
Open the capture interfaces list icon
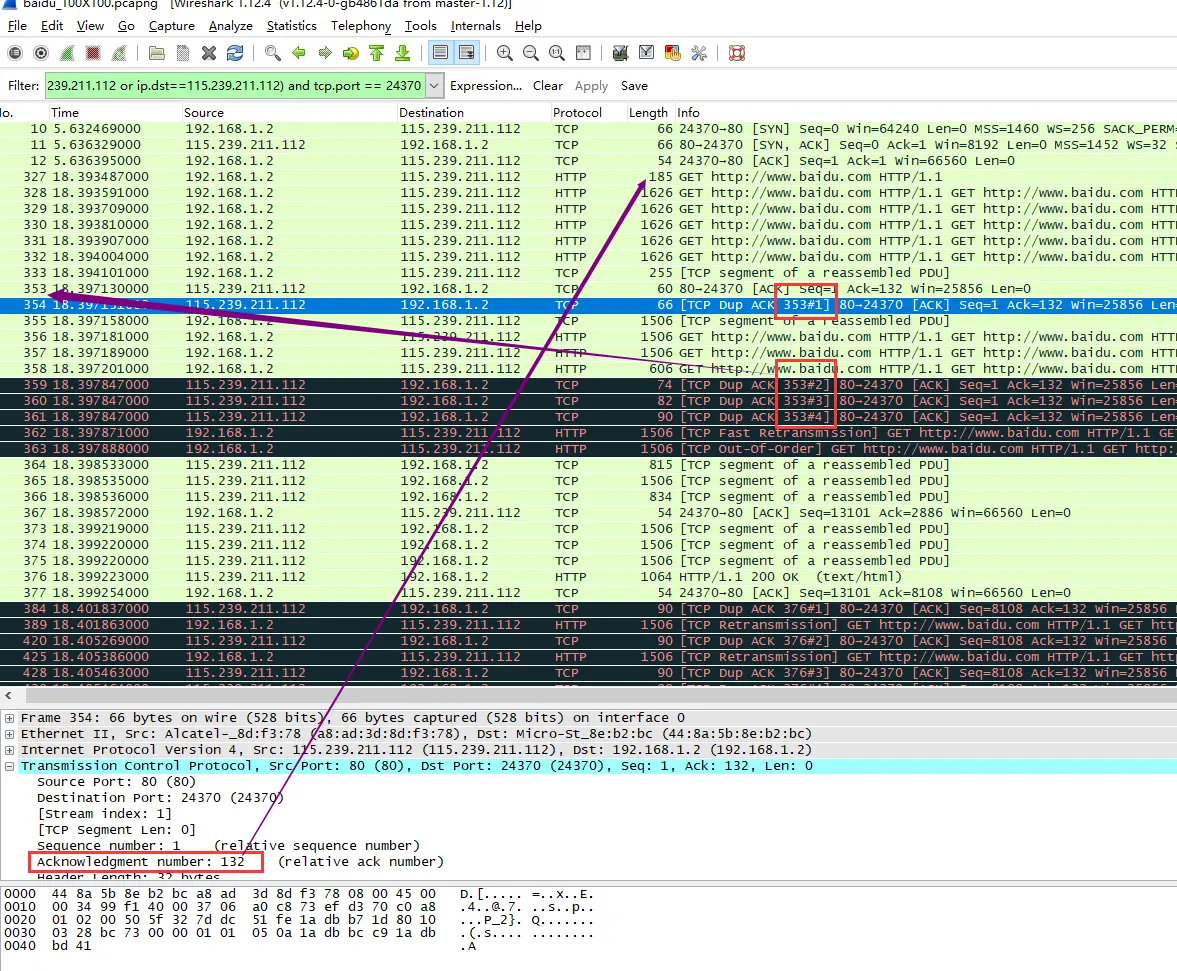(x=15, y=53)
